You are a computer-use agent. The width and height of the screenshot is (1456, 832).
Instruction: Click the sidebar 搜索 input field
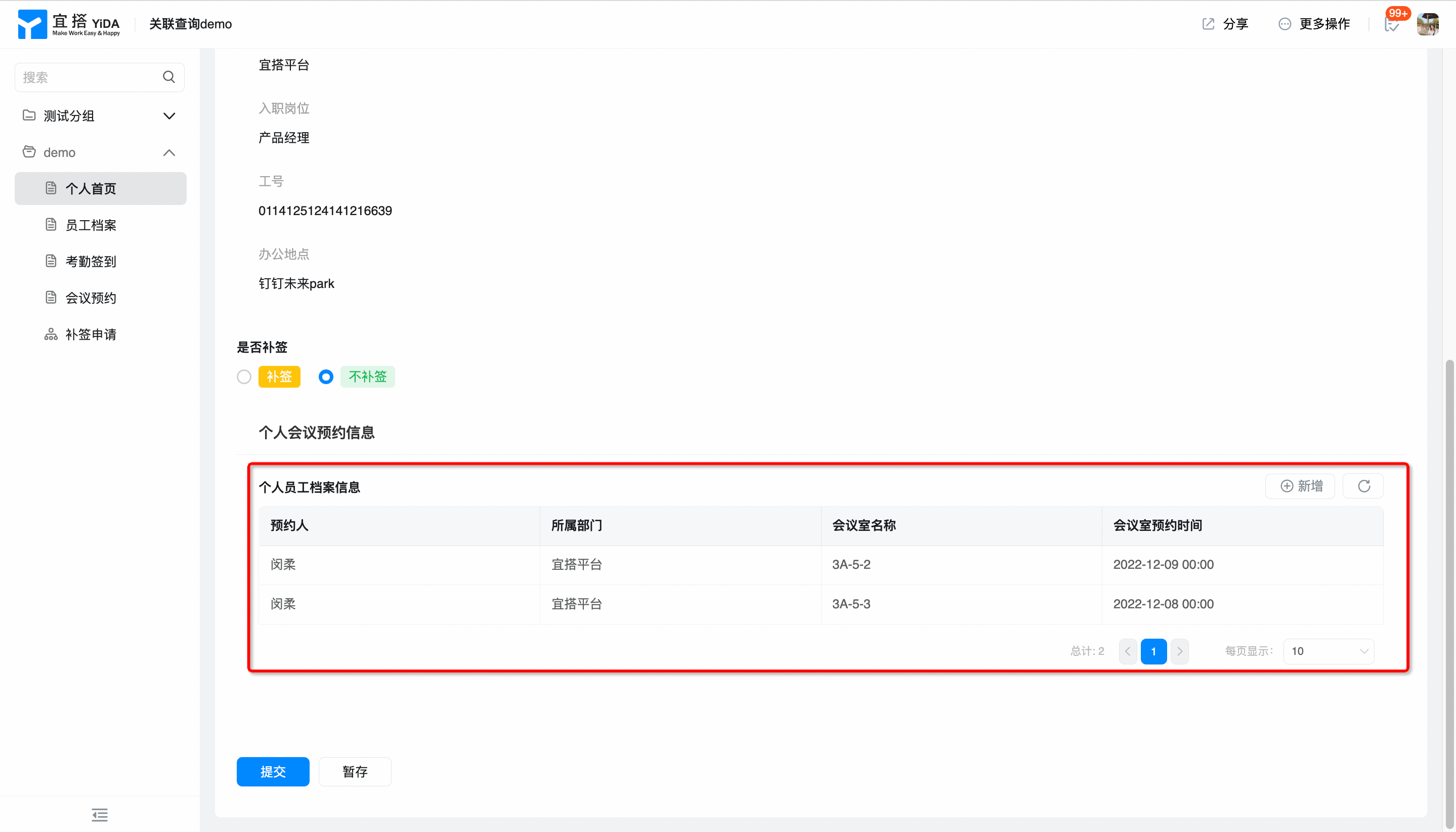tap(99, 77)
